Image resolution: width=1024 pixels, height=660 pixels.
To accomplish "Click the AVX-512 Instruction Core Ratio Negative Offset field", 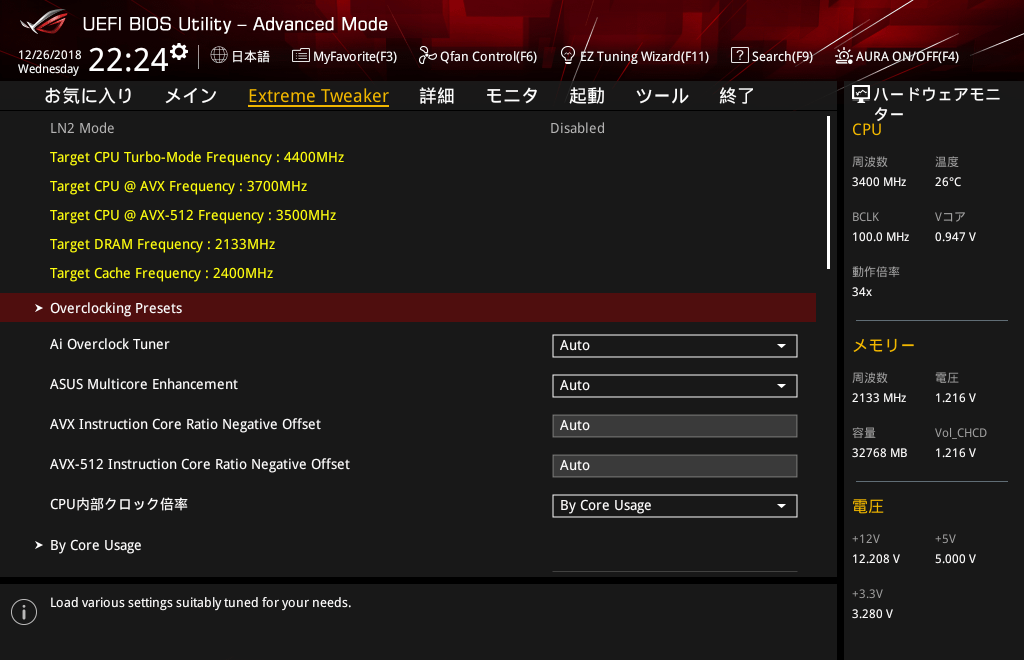I will point(675,465).
